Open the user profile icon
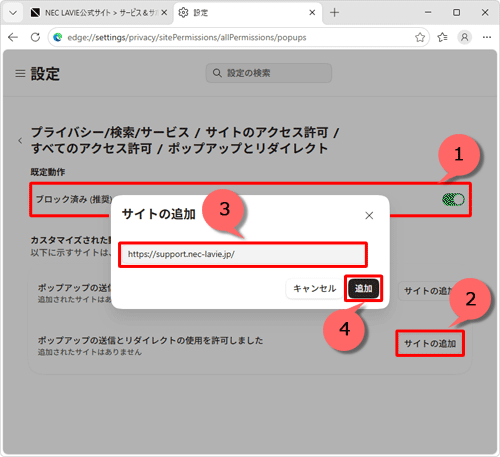Screen dimensions: 500x457 [x=465, y=37]
